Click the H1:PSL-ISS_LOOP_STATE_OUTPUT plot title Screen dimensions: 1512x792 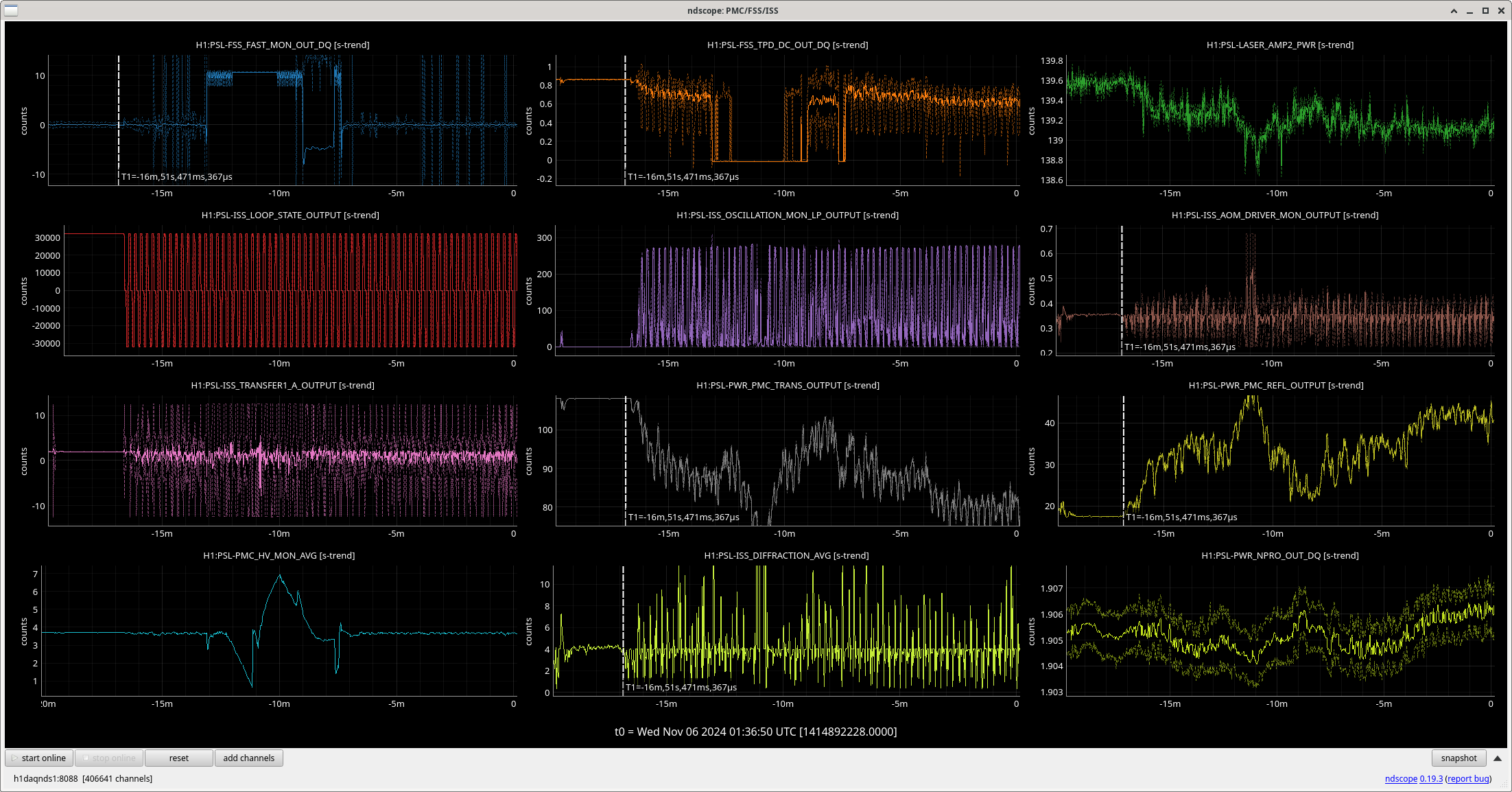click(290, 215)
